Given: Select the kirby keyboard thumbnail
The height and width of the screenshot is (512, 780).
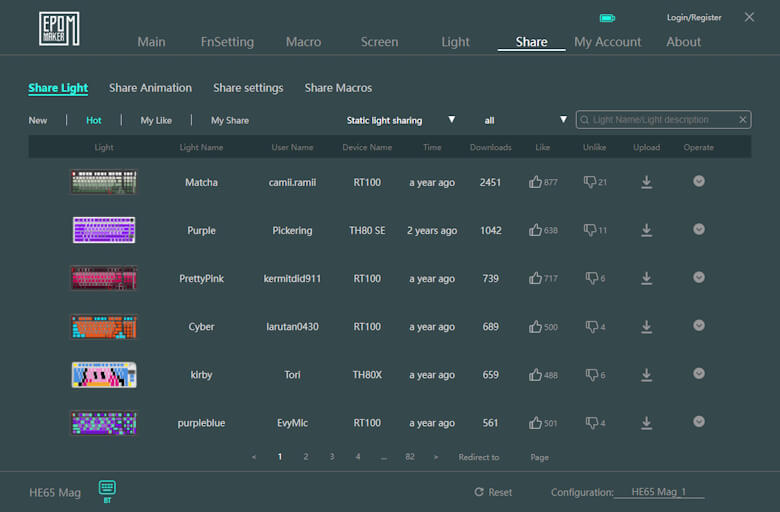Looking at the screenshot, I should click(x=104, y=374).
